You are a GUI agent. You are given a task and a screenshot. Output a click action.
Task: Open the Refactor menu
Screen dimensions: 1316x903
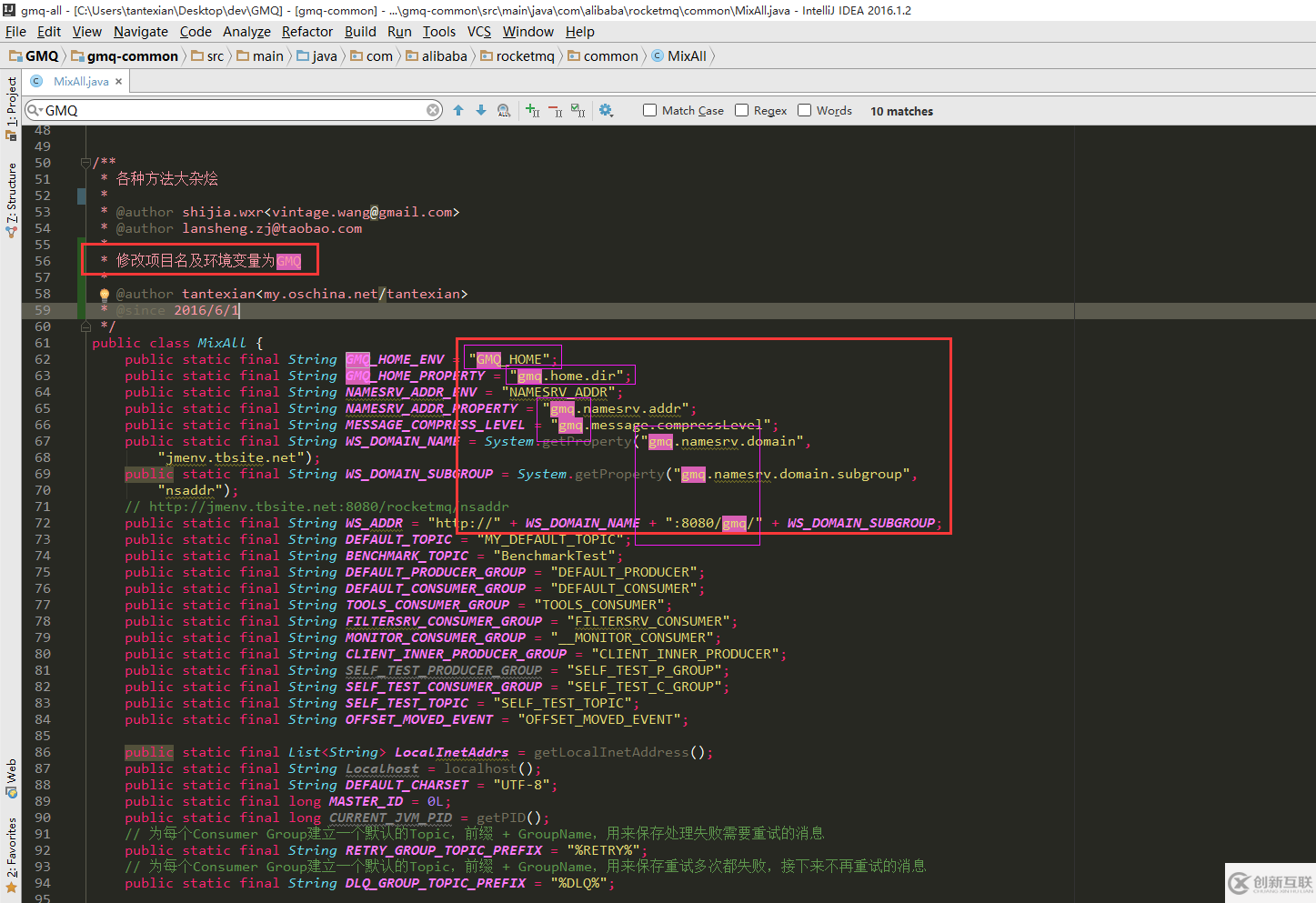click(306, 32)
